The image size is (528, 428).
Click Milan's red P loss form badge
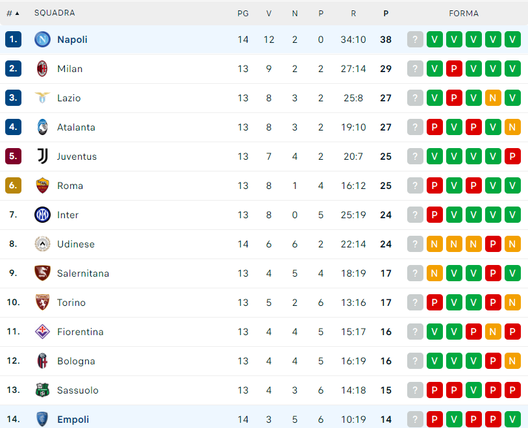[454, 69]
